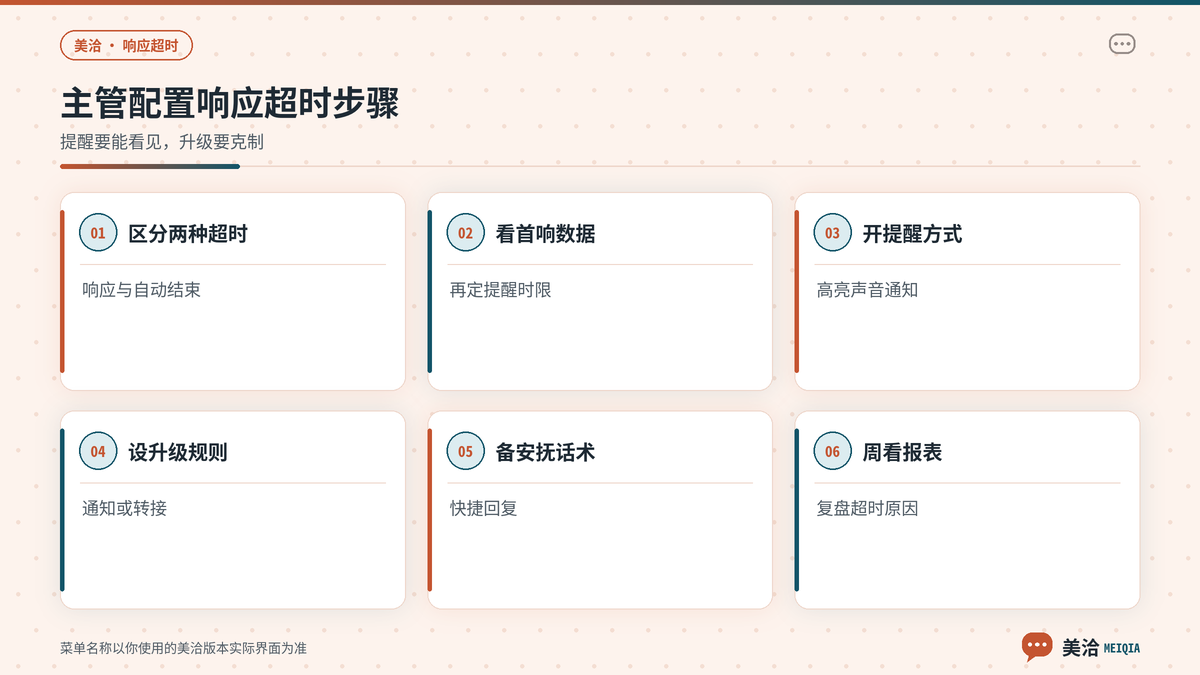
Task: Click card title 开提醒方式
Action: tap(912, 234)
